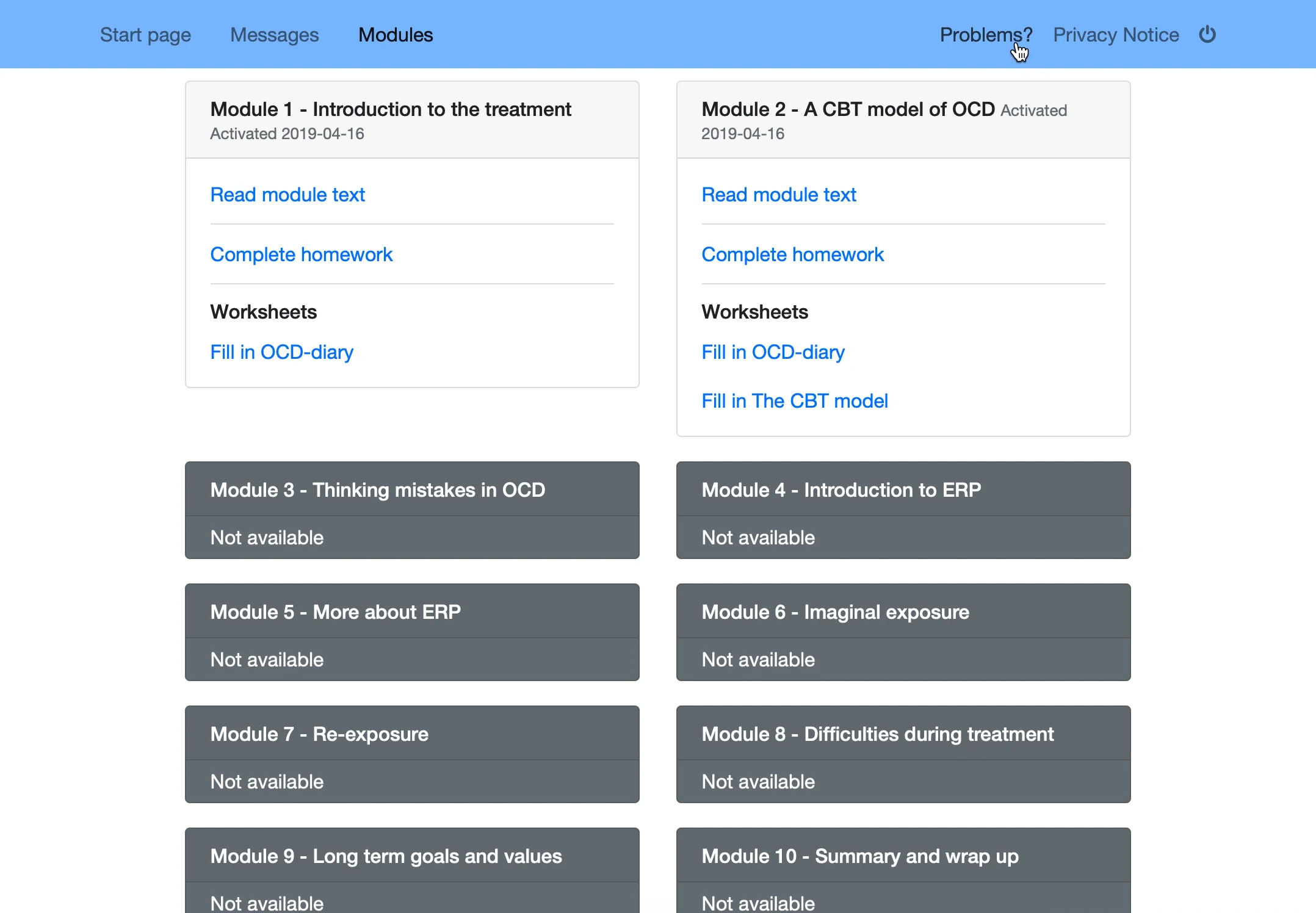This screenshot has height=913, width=1316.
Task: Open the Problems? help link
Action: [985, 35]
